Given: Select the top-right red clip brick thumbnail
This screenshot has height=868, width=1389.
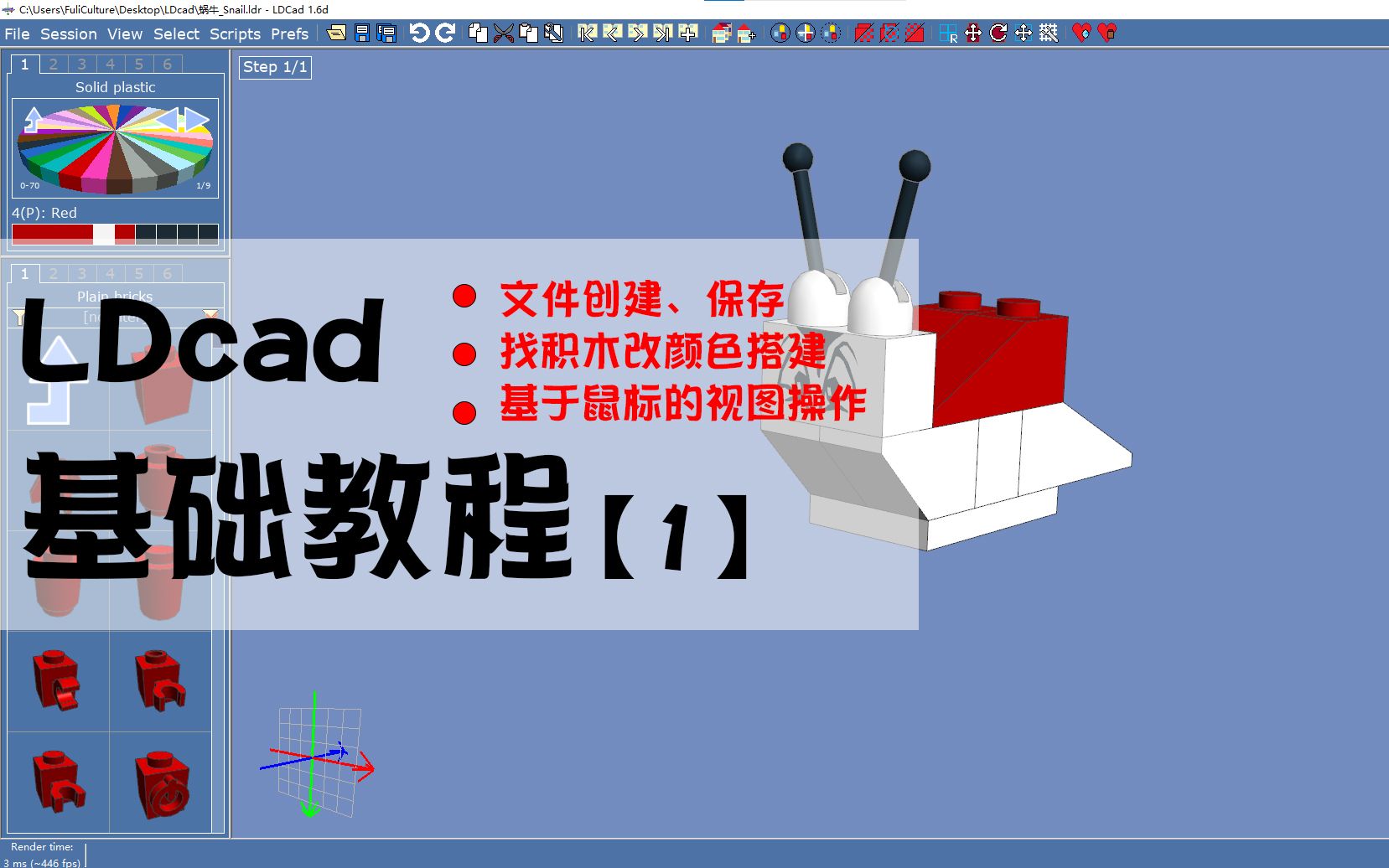Looking at the screenshot, I should [x=160, y=681].
